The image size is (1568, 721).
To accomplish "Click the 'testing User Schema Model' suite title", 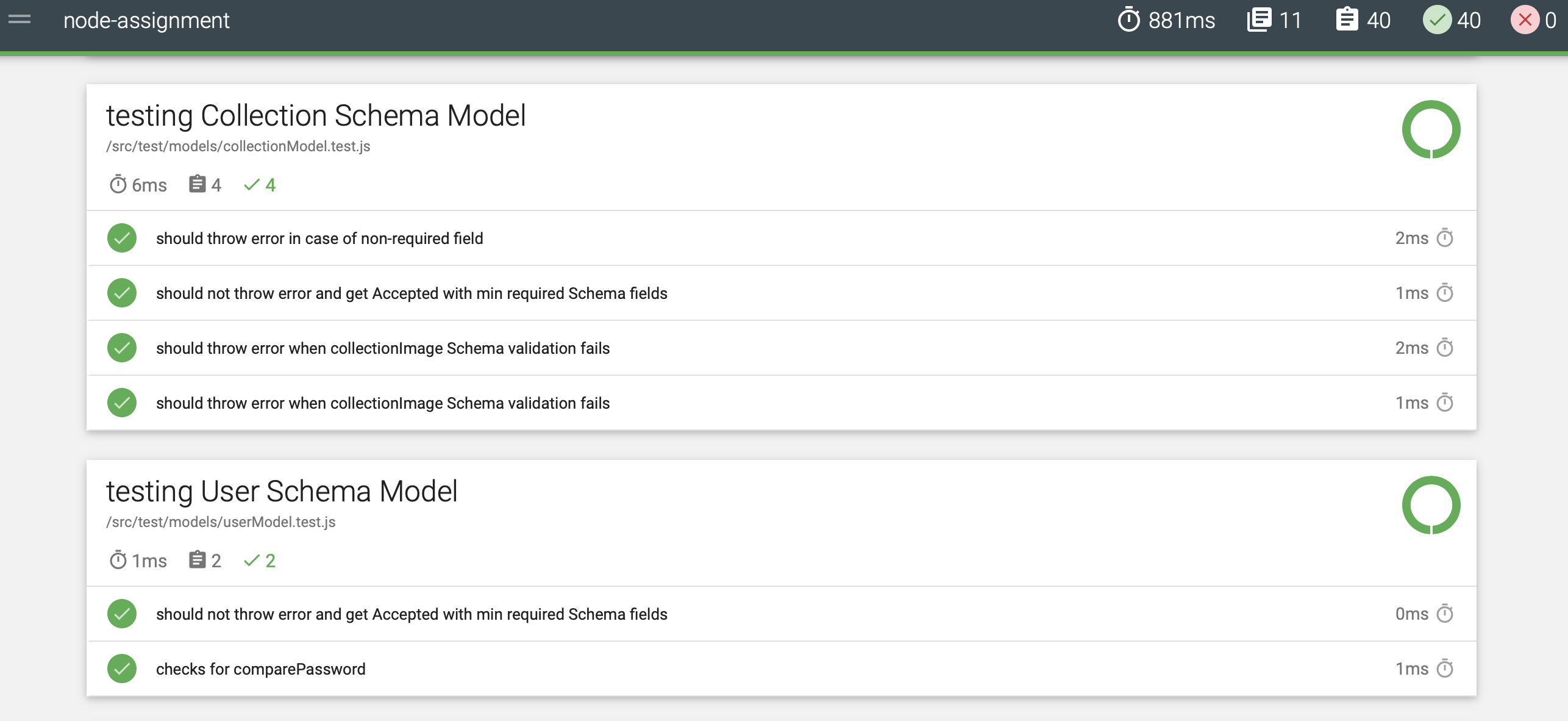I will (x=281, y=492).
